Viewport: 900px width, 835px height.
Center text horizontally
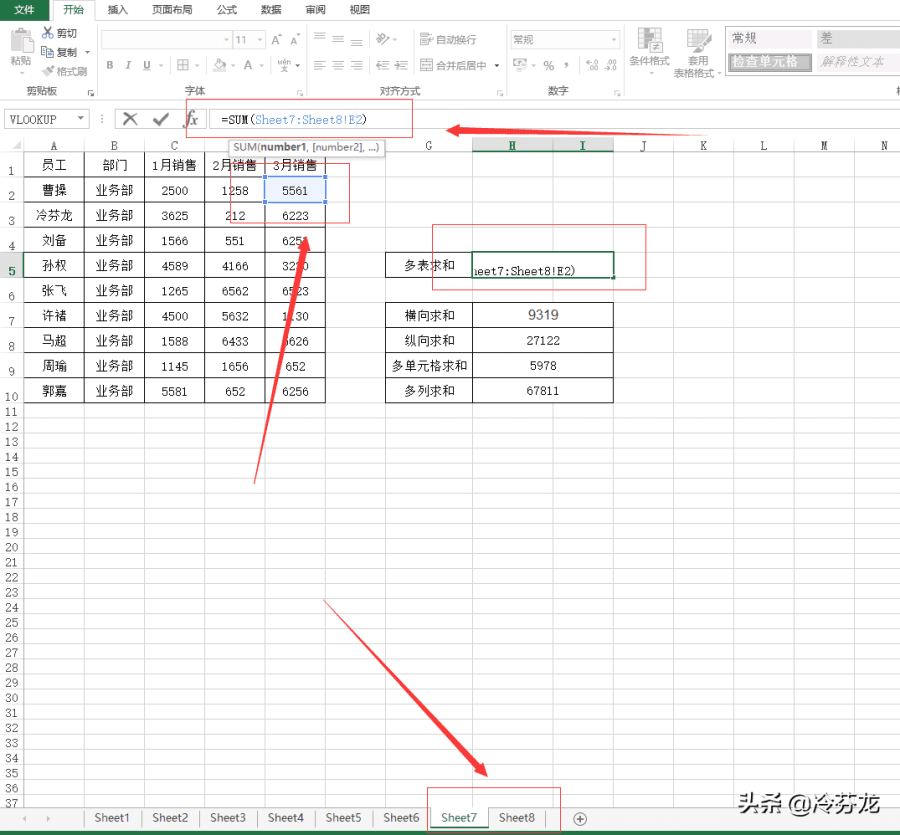[338, 65]
